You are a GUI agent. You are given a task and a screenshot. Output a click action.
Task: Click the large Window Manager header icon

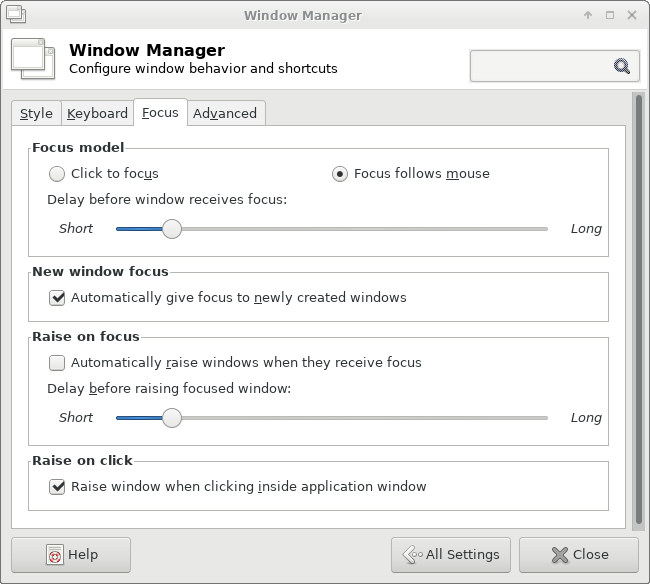coord(33,59)
